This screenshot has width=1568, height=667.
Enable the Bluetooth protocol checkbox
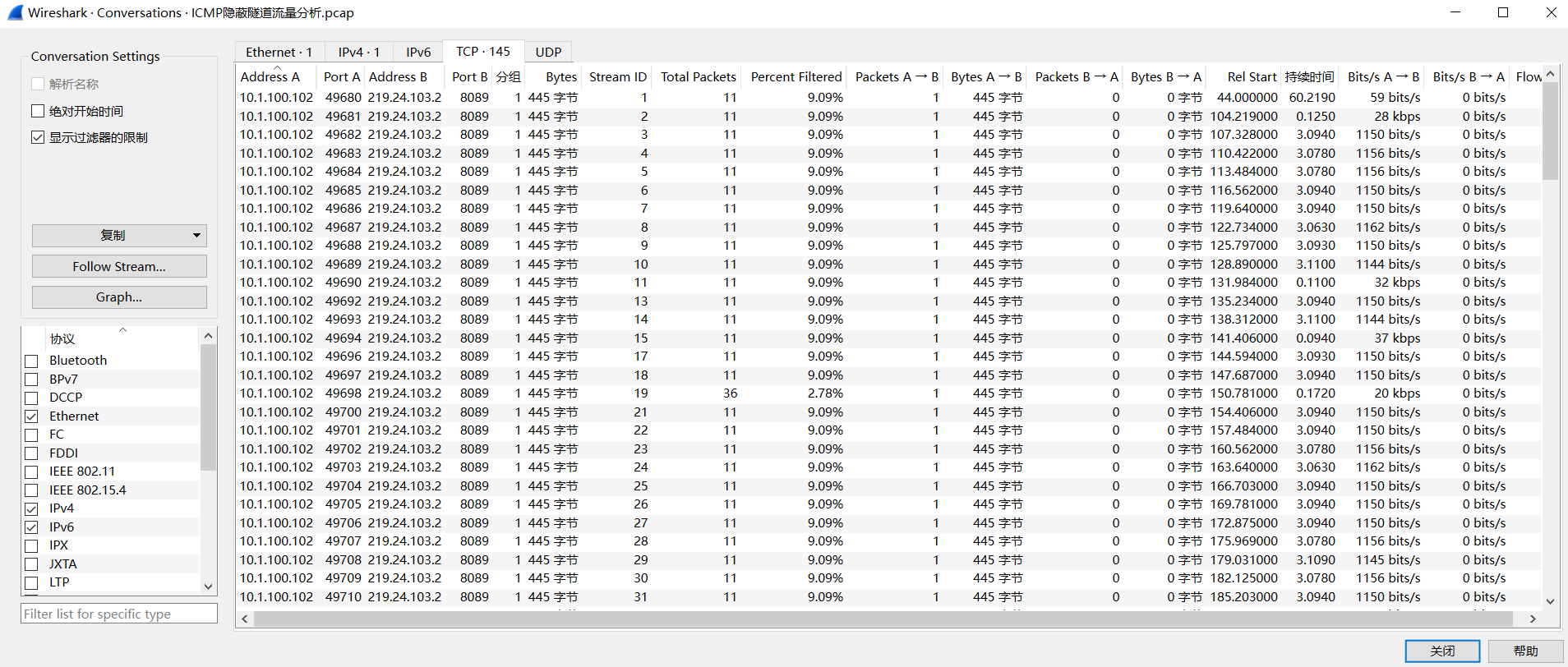coord(32,361)
